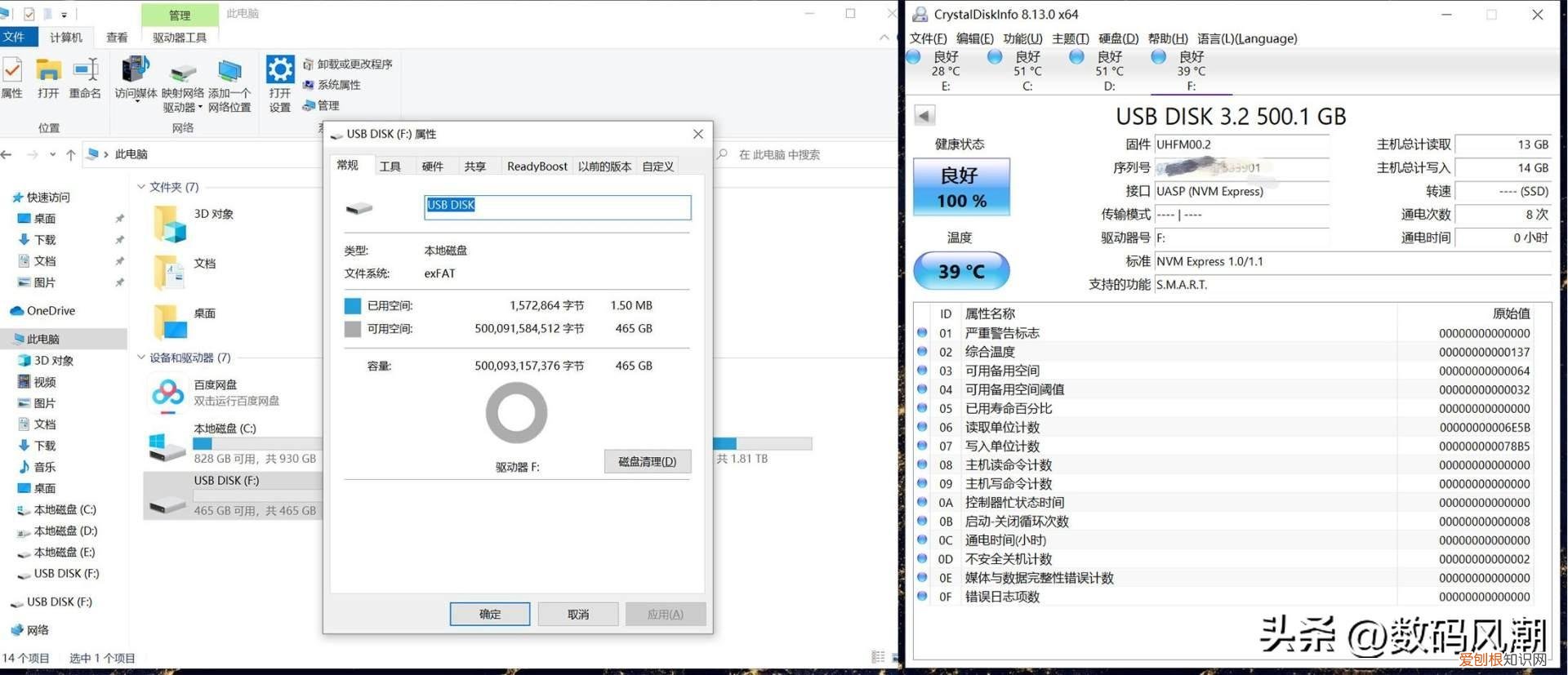Switch to Sharing tab in properties dialog
This screenshot has height=675, width=1568.
(x=475, y=167)
